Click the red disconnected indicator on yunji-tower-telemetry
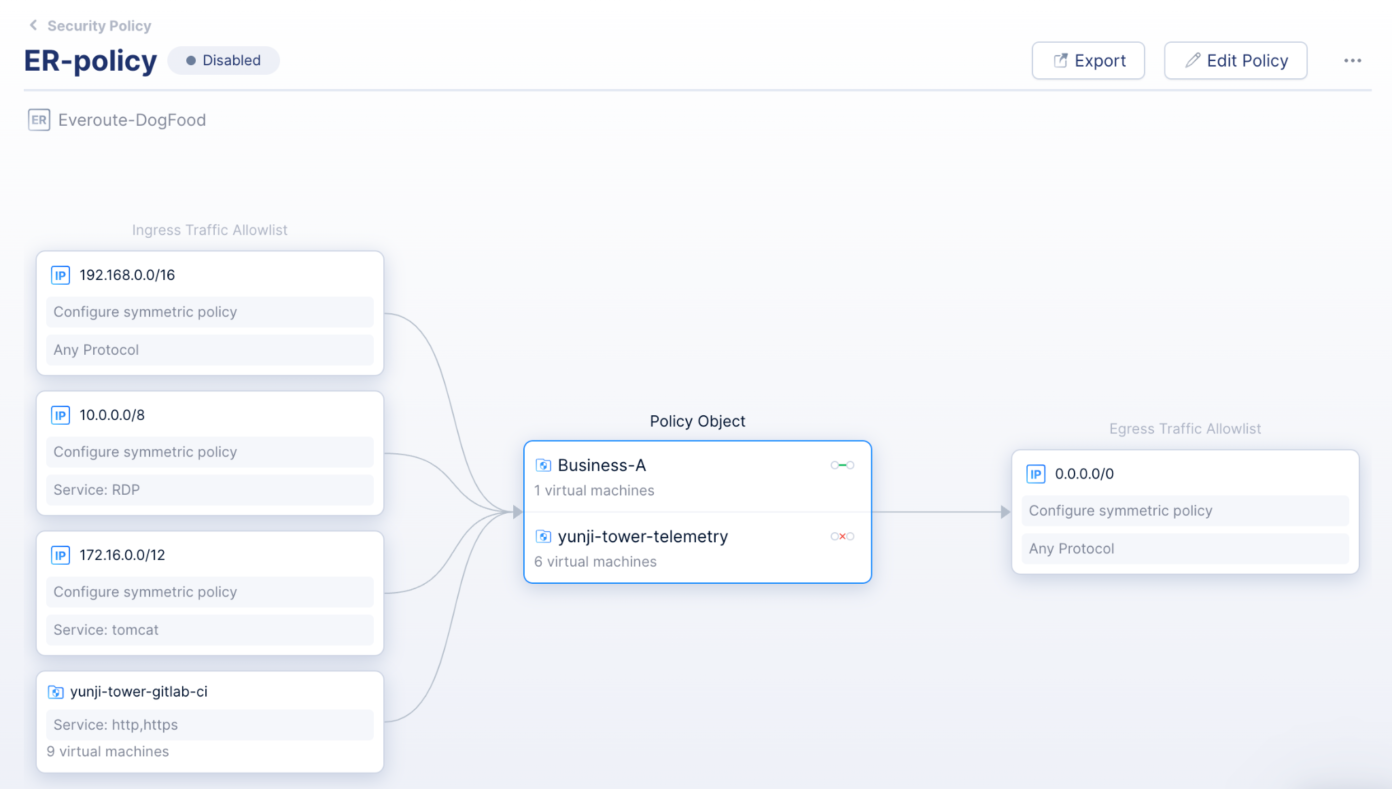Viewport: 1392px width, 789px height. (x=841, y=536)
